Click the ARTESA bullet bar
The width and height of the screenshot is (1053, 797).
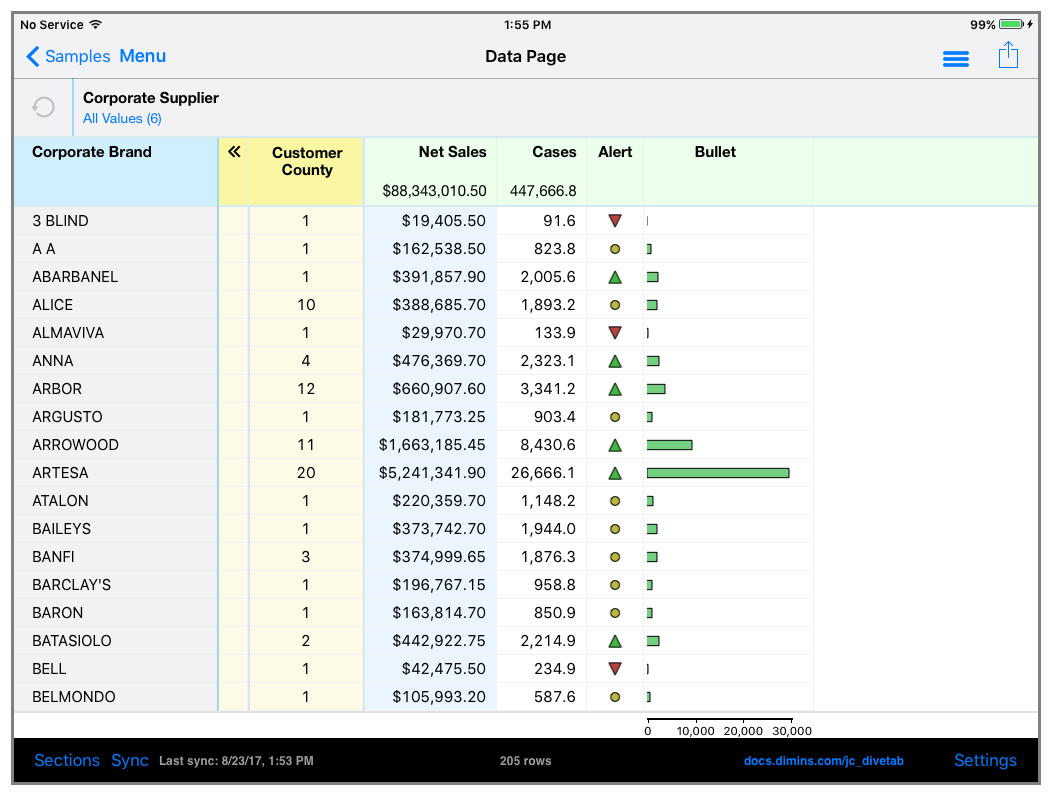tap(717, 473)
